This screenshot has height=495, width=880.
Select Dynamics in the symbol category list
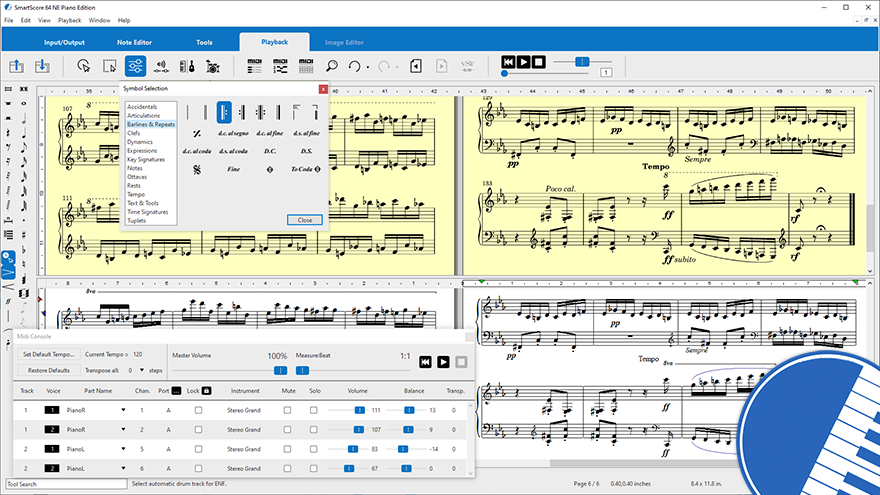140,142
